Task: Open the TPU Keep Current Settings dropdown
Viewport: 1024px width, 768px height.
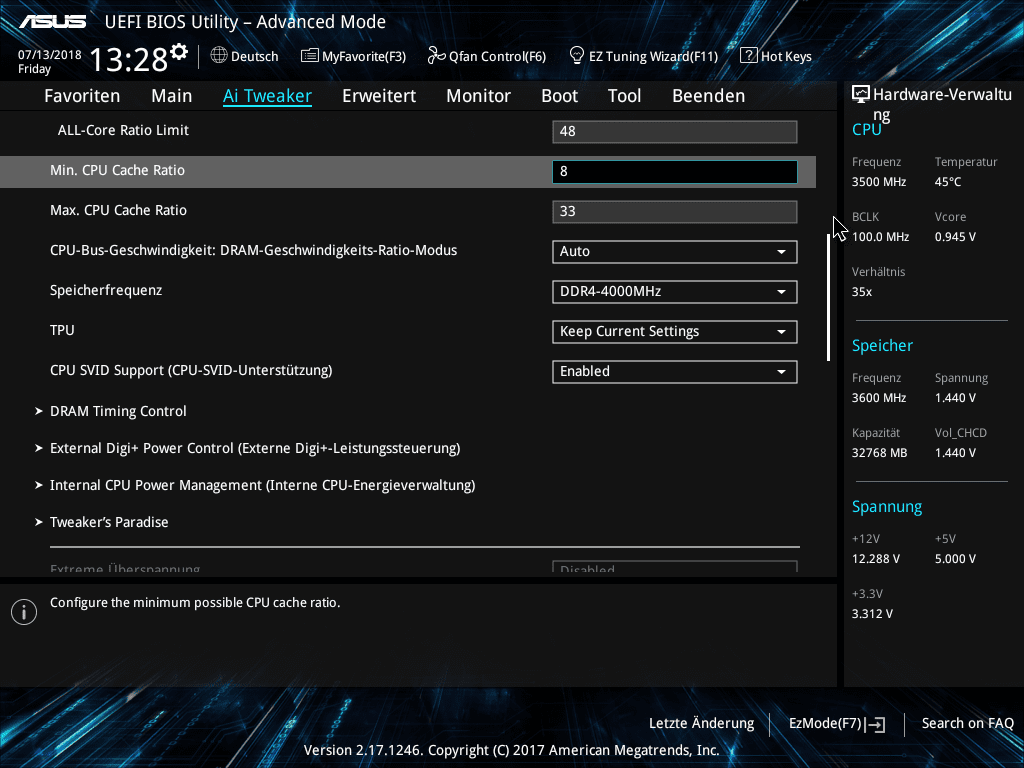Action: point(675,332)
